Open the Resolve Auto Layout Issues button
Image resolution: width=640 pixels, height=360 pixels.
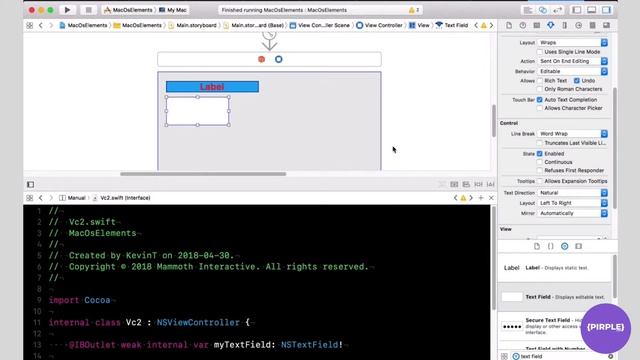(x=490, y=184)
